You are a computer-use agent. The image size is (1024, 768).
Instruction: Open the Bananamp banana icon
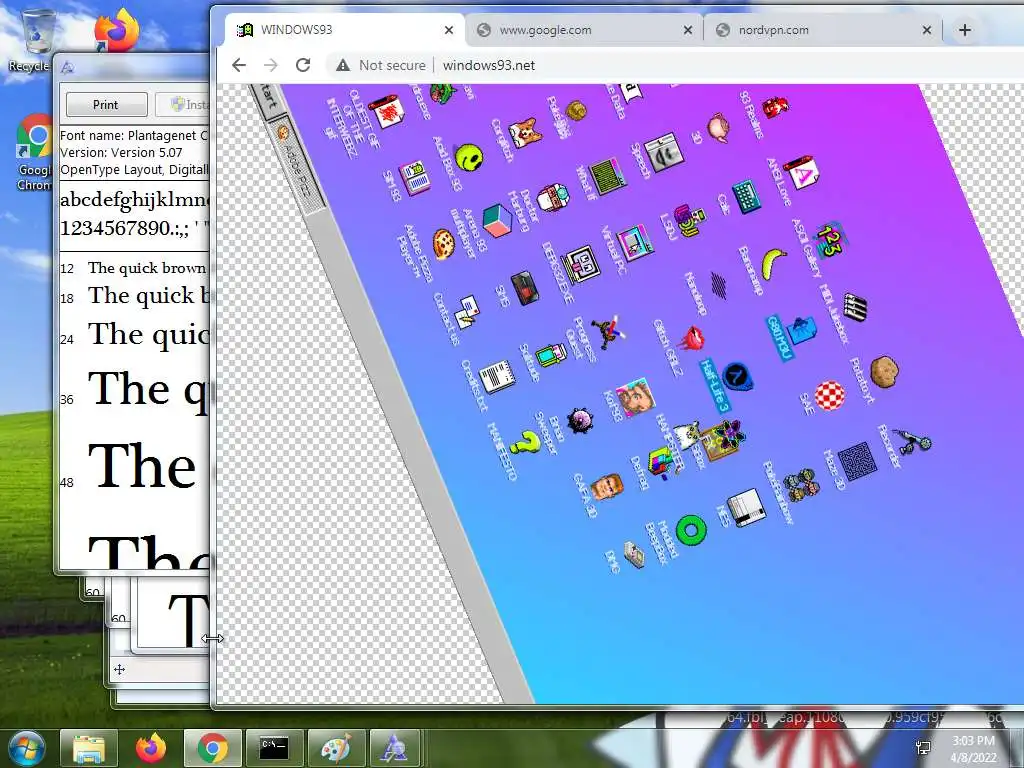pos(775,264)
